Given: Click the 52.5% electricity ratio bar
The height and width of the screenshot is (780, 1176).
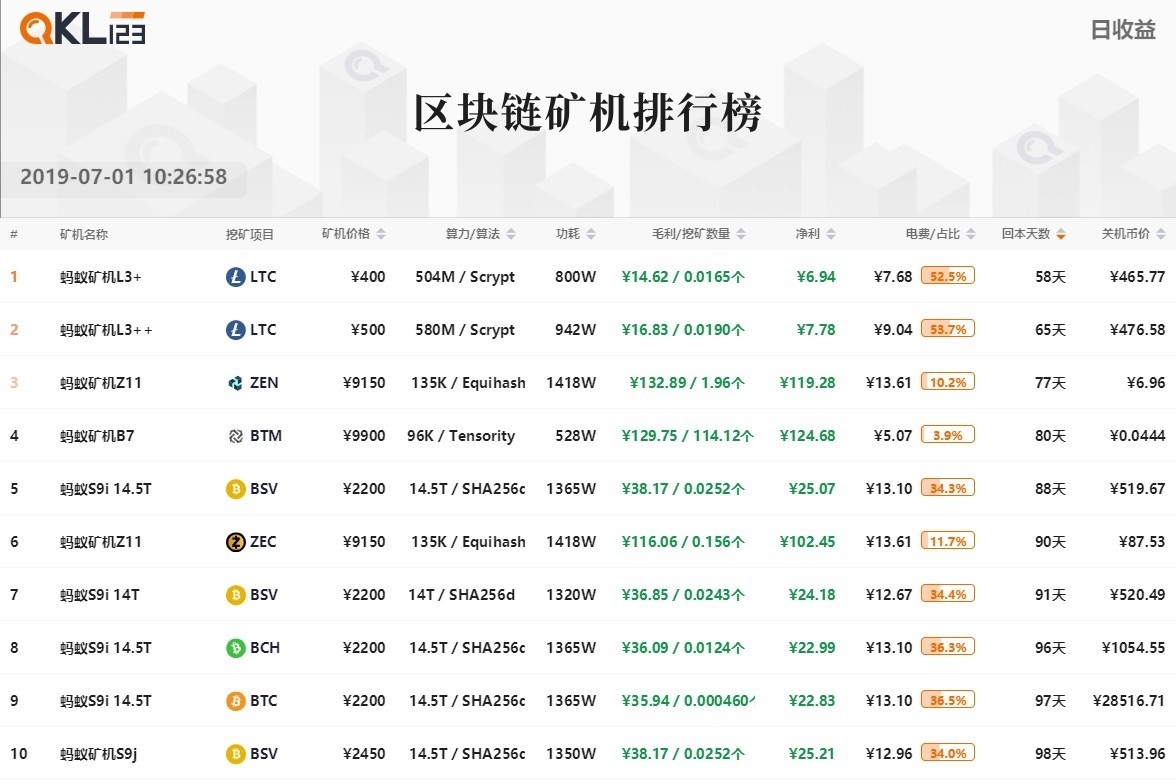Looking at the screenshot, I should click(x=948, y=276).
